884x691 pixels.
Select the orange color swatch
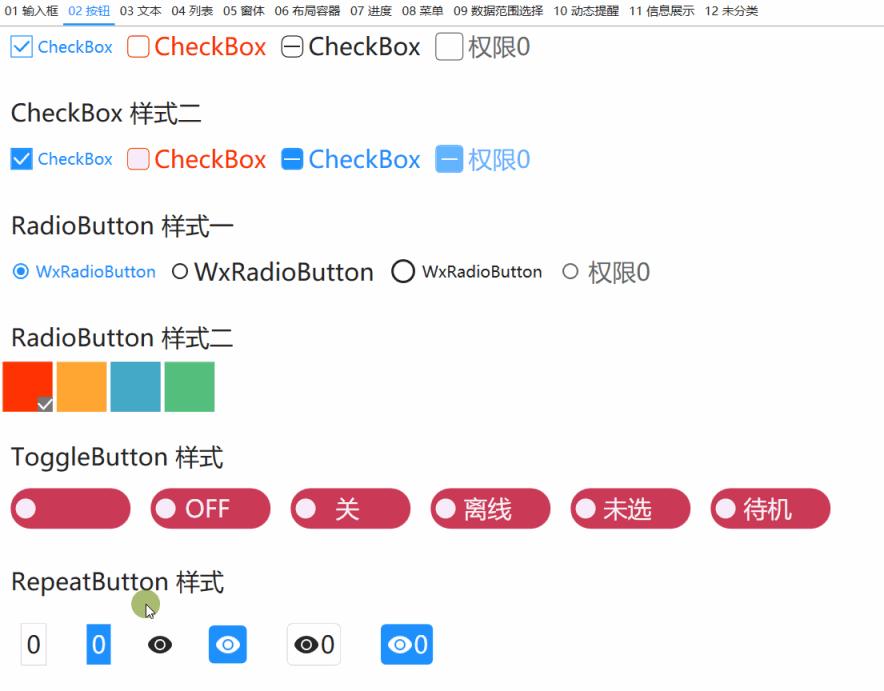coord(82,387)
